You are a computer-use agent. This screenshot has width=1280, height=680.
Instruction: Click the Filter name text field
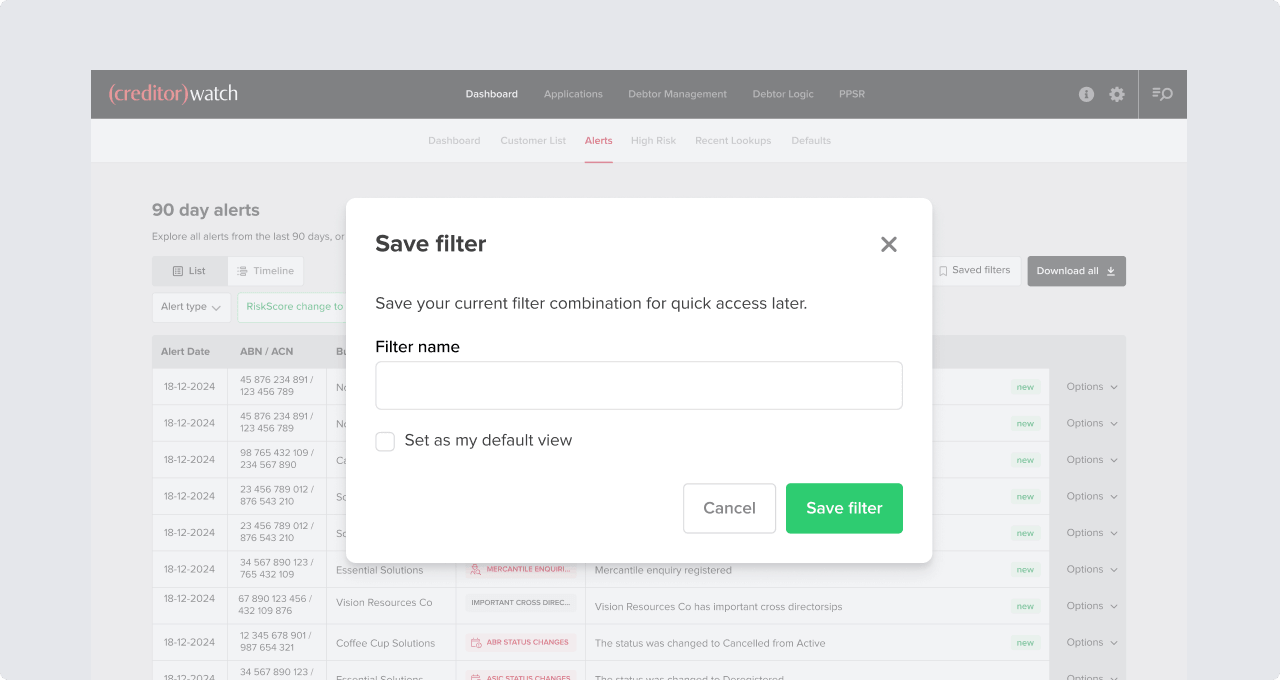[x=638, y=385]
